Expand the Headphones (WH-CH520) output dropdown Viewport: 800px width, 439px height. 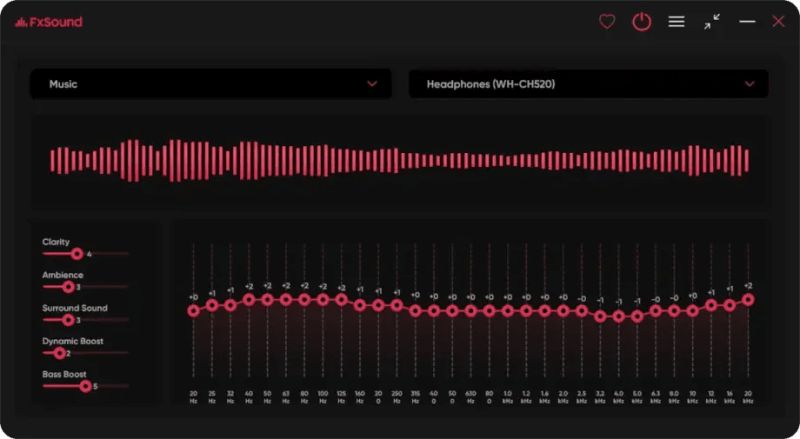pyautogui.click(x=588, y=84)
